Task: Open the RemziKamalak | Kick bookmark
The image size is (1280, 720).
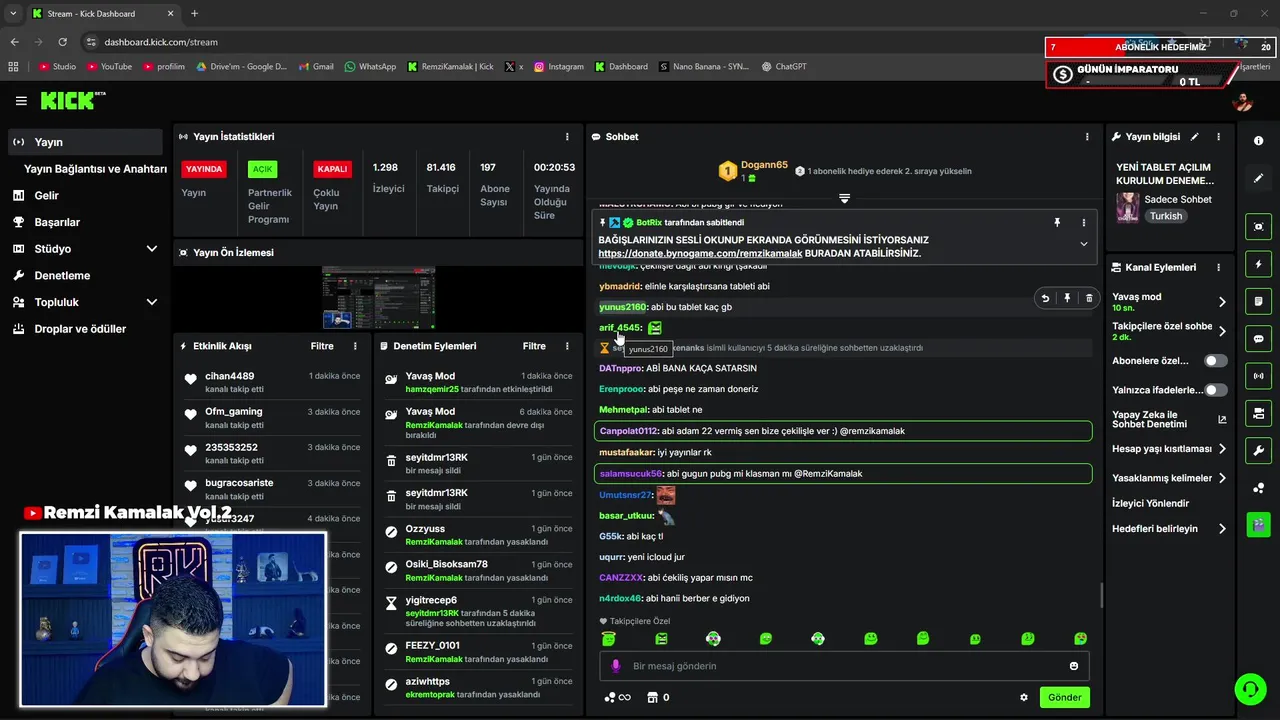Action: (450, 67)
